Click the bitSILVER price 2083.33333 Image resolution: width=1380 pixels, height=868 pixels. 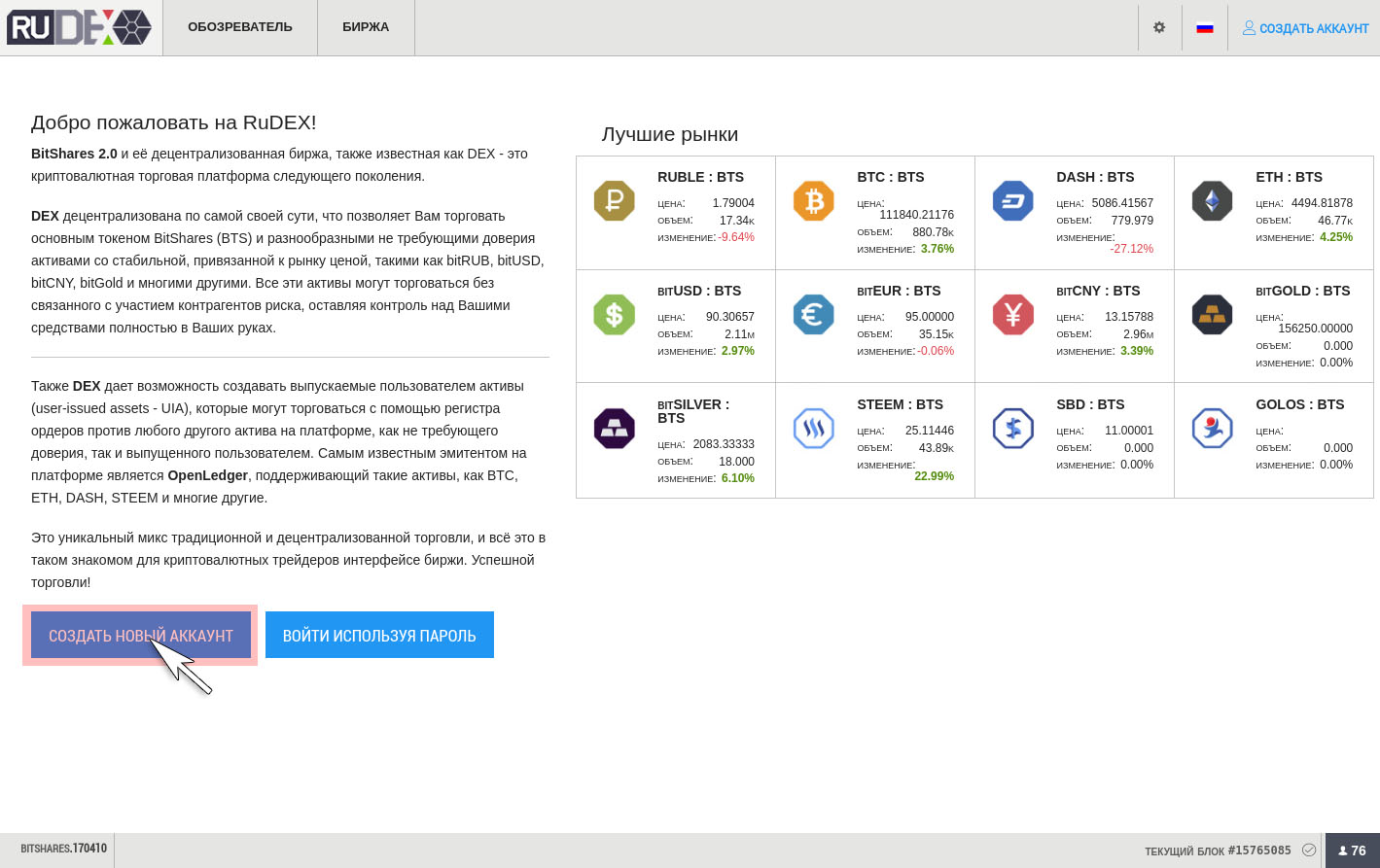(x=724, y=444)
